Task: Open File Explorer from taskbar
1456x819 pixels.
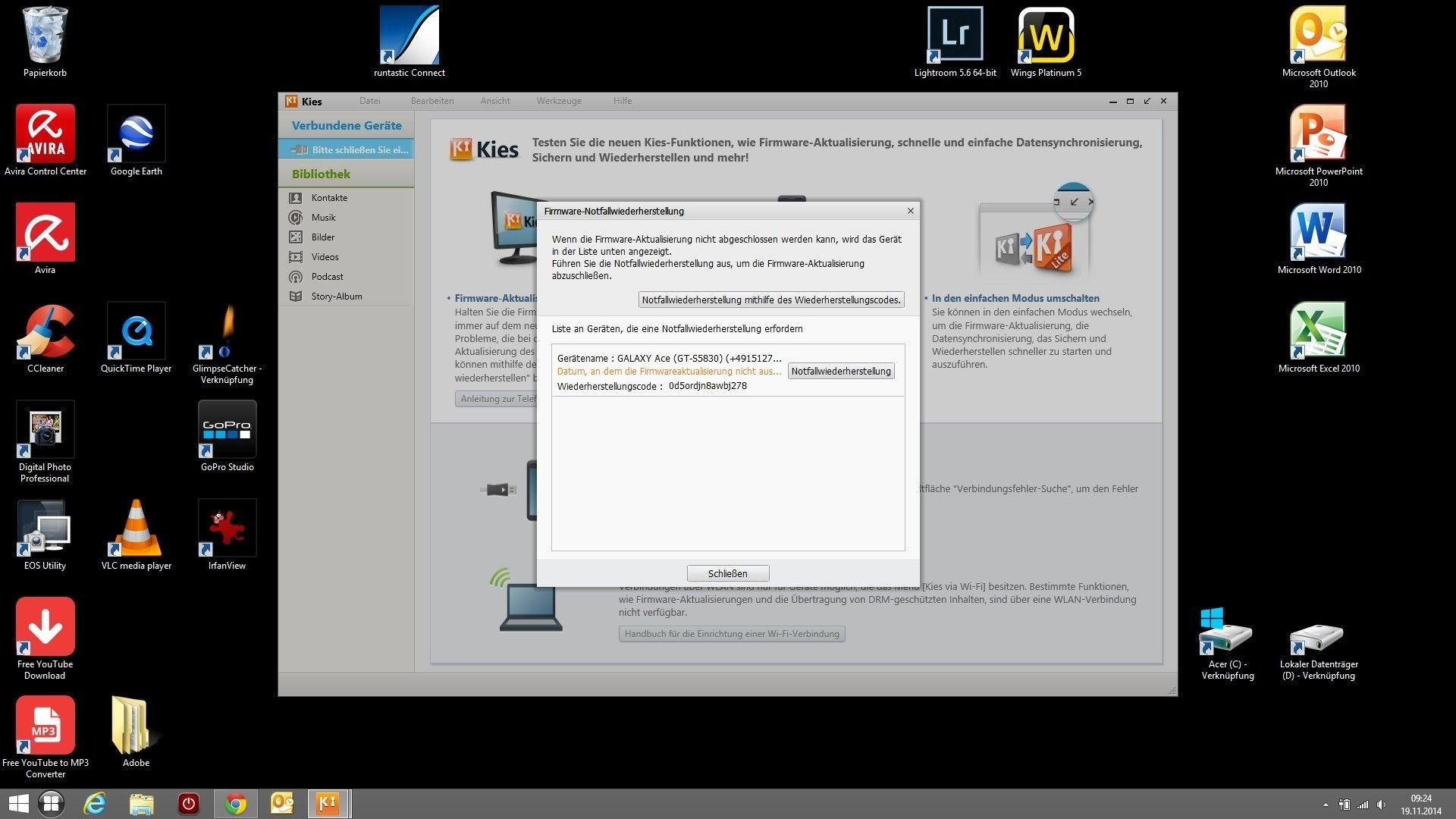Action: tap(142, 804)
